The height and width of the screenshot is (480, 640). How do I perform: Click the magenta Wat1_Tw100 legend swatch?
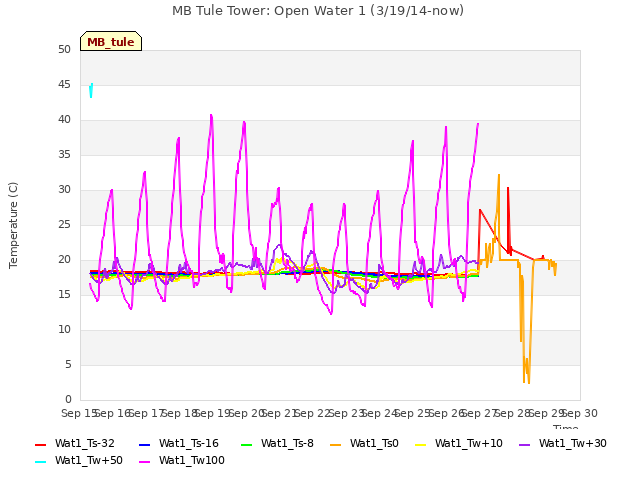tap(144, 462)
